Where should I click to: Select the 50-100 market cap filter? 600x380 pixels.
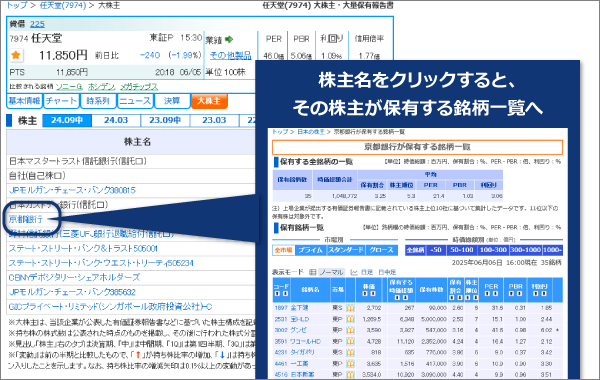(x=462, y=250)
